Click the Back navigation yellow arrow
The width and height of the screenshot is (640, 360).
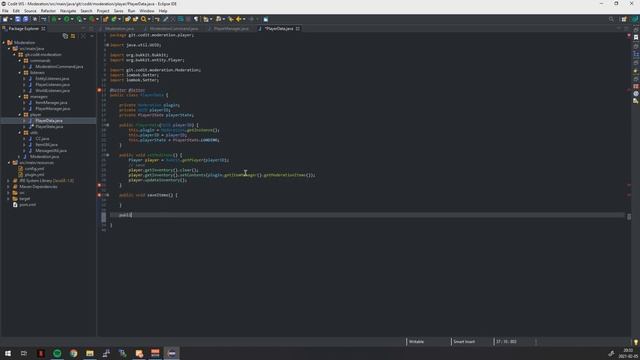point(239,19)
